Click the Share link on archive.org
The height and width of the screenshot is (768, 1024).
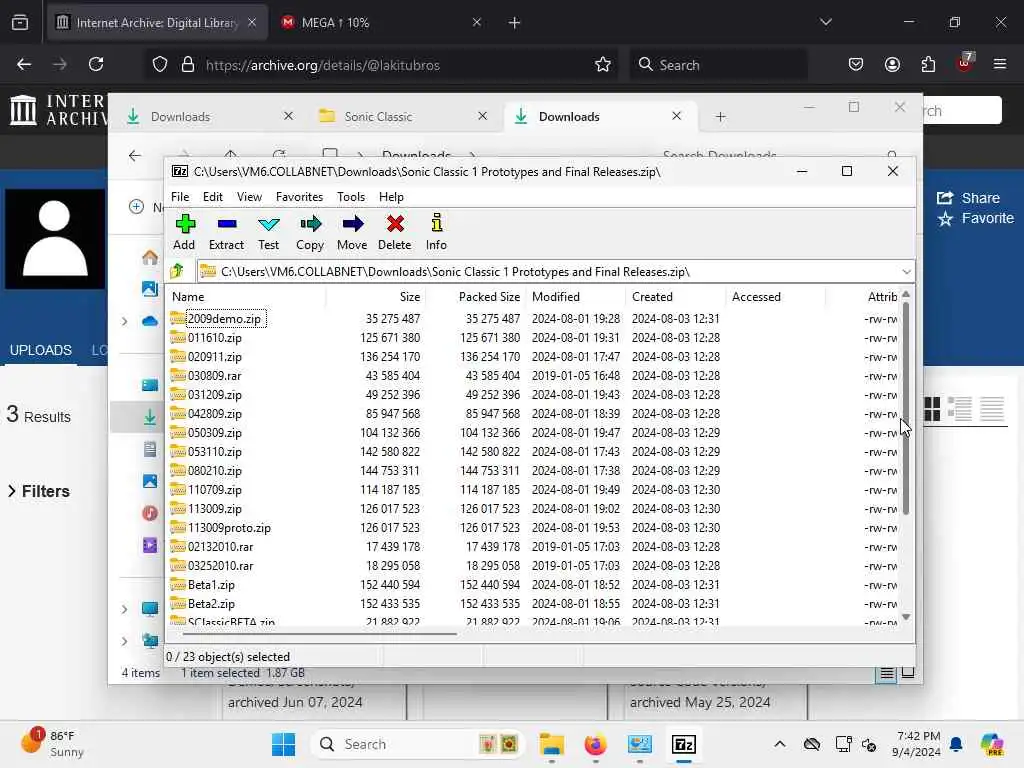pos(968,198)
